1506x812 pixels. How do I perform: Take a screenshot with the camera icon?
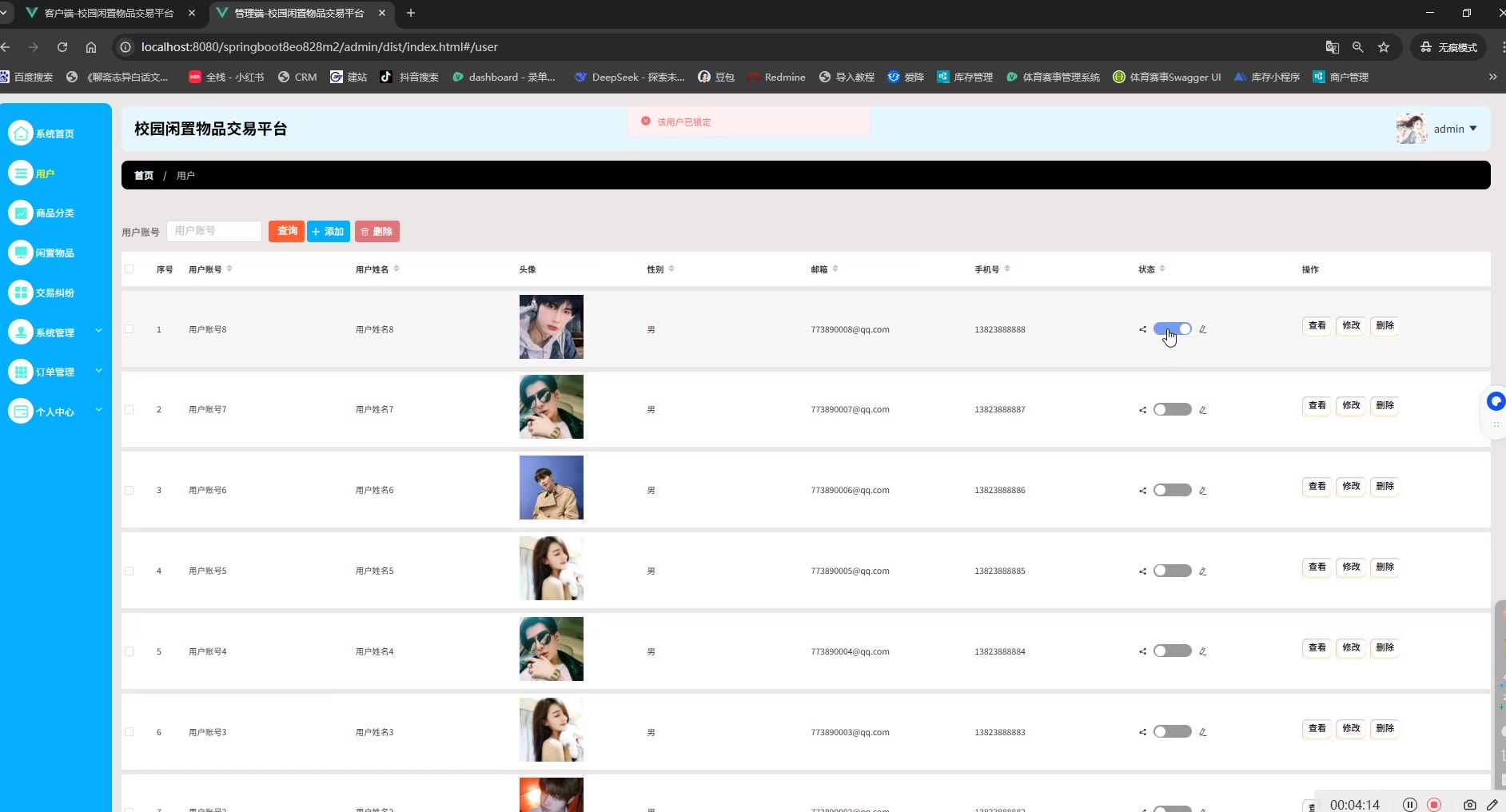pyautogui.click(x=1469, y=805)
